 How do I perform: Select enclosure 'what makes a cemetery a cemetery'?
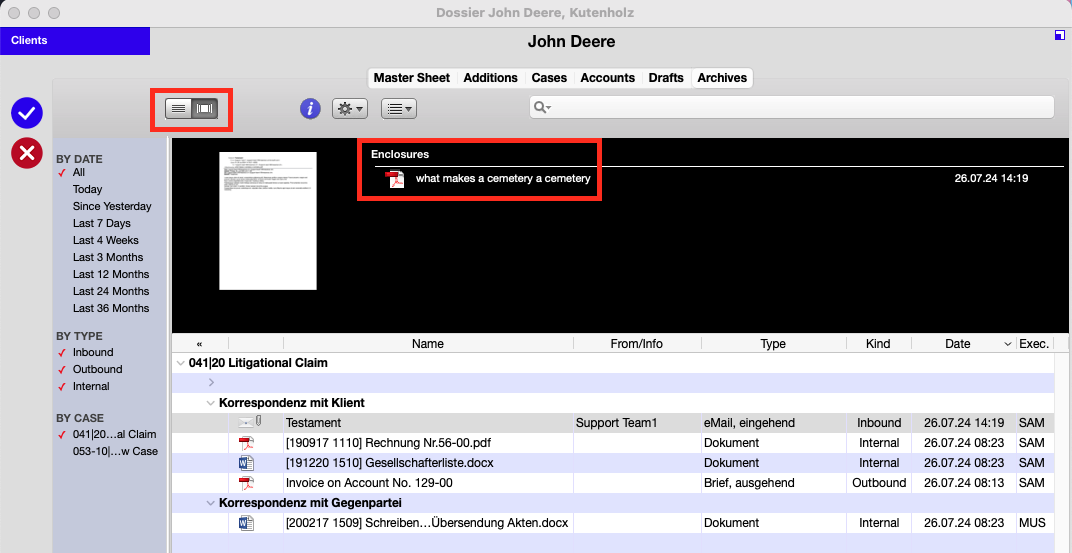[x=502, y=178]
